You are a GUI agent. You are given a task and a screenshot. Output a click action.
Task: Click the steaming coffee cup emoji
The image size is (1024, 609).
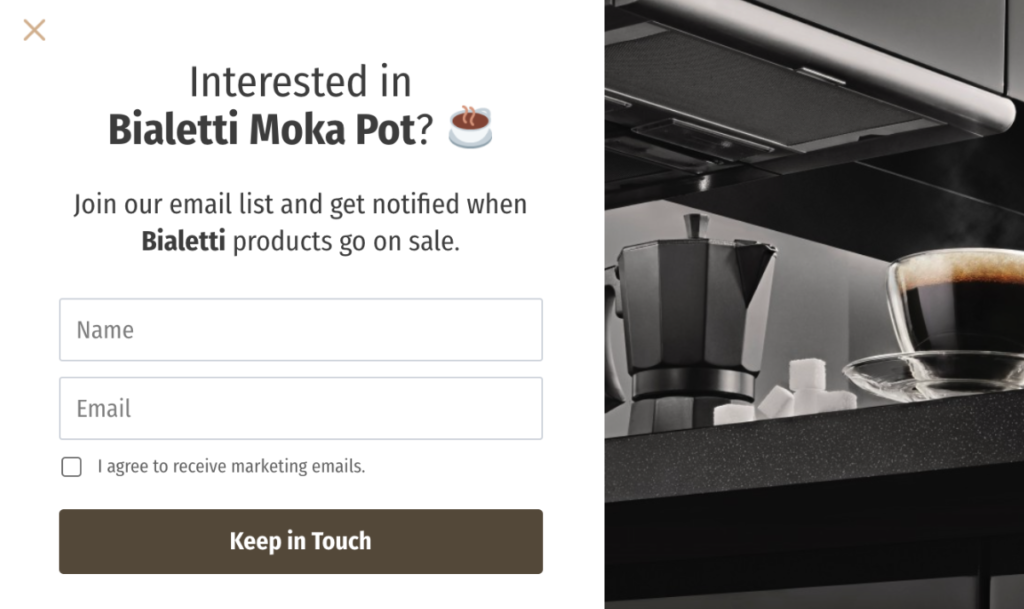[470, 128]
